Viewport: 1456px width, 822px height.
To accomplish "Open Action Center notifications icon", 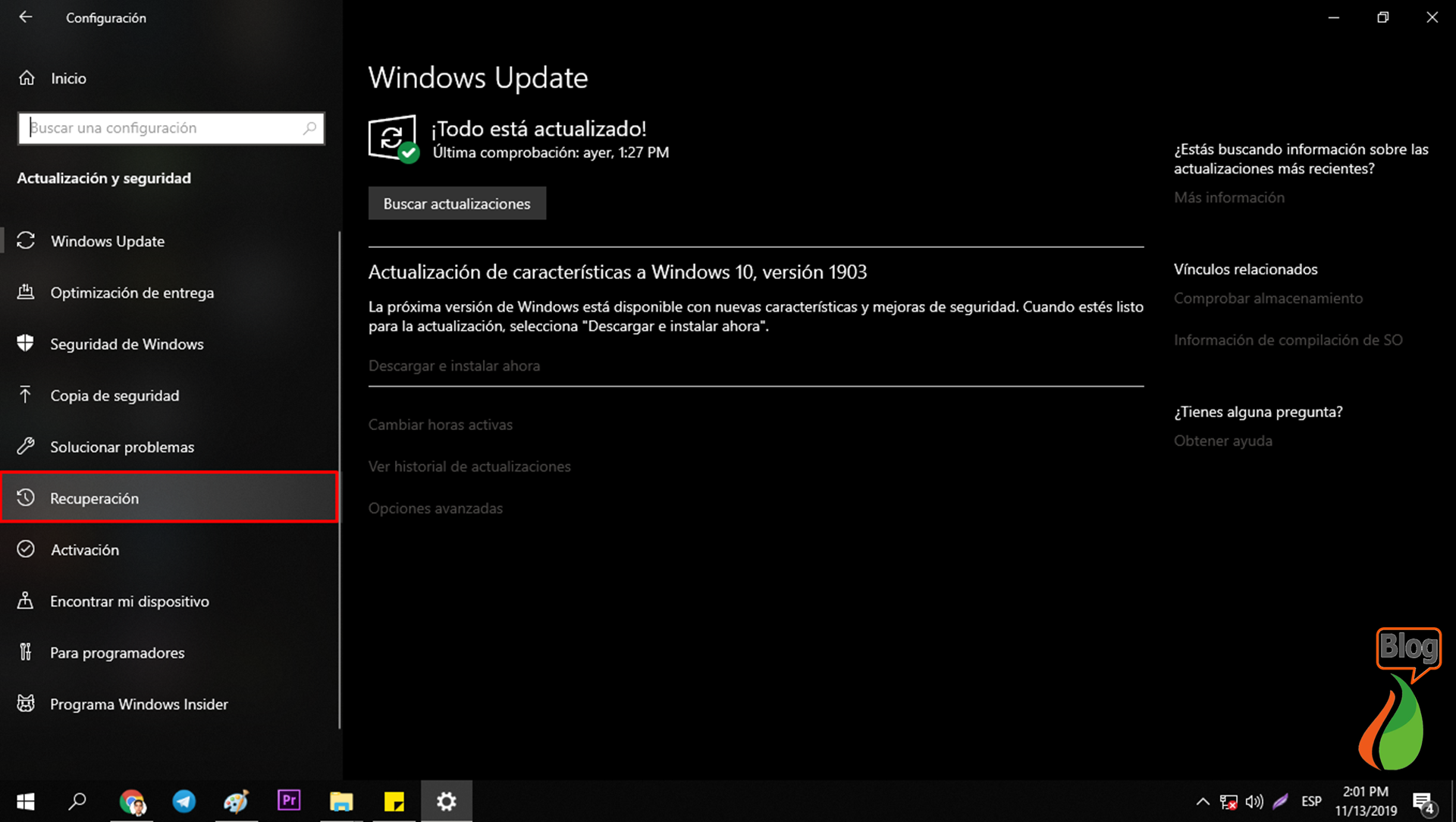I will pos(1424,801).
